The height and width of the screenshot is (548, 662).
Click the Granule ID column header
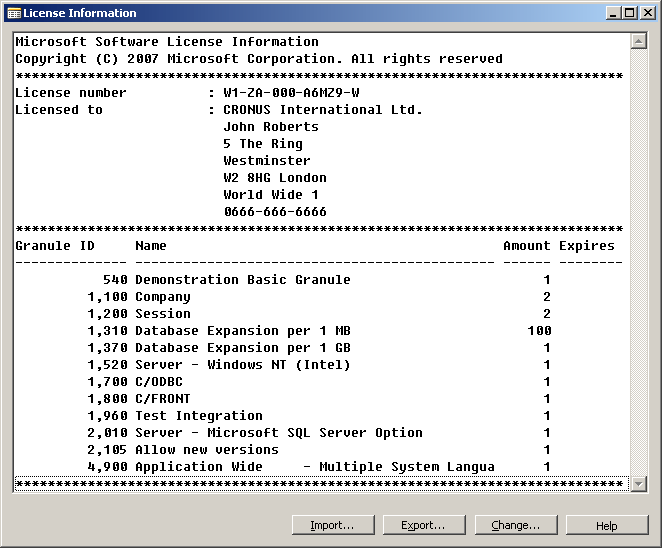tap(55, 246)
